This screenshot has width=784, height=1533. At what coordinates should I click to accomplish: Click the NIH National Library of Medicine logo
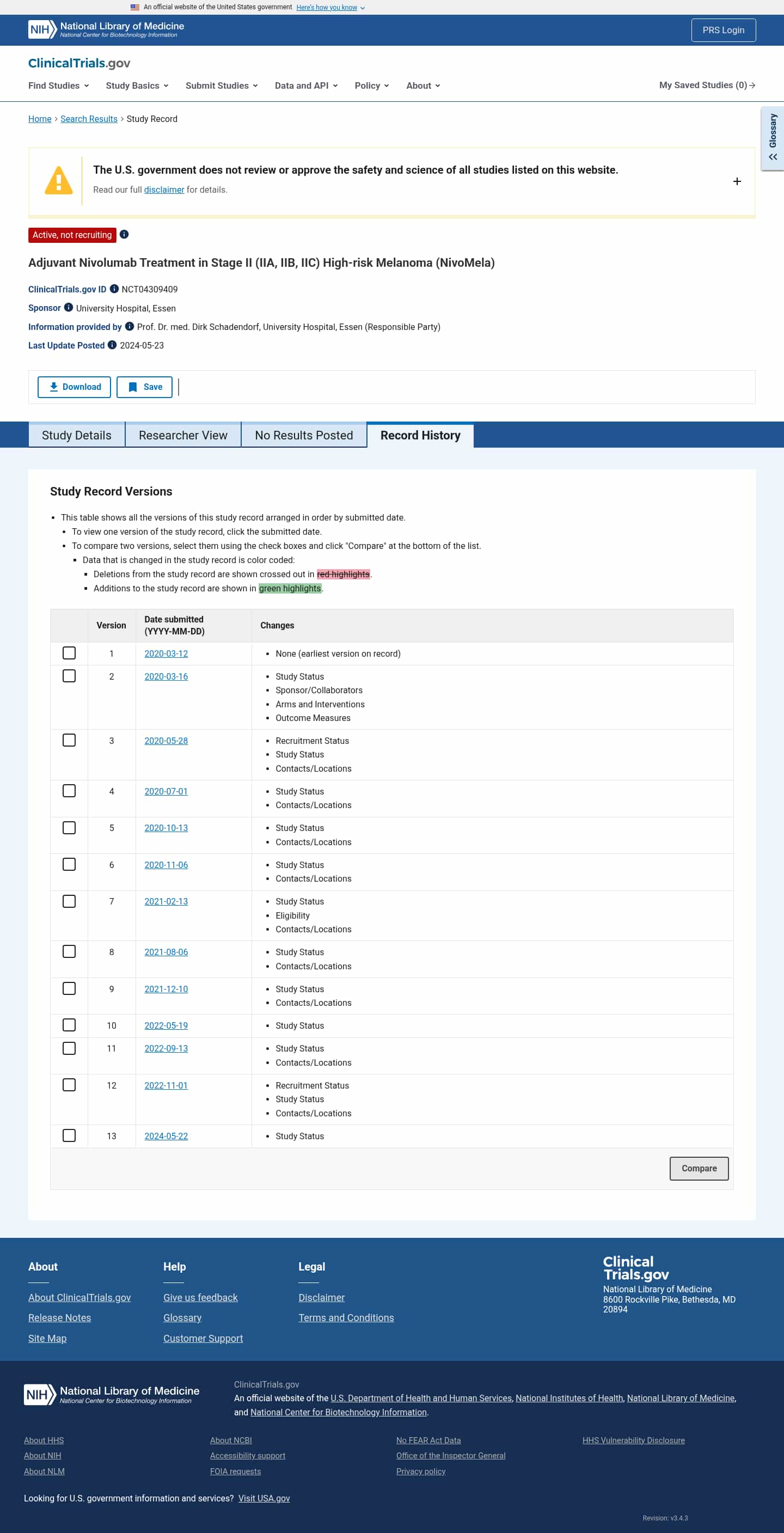coord(106,29)
